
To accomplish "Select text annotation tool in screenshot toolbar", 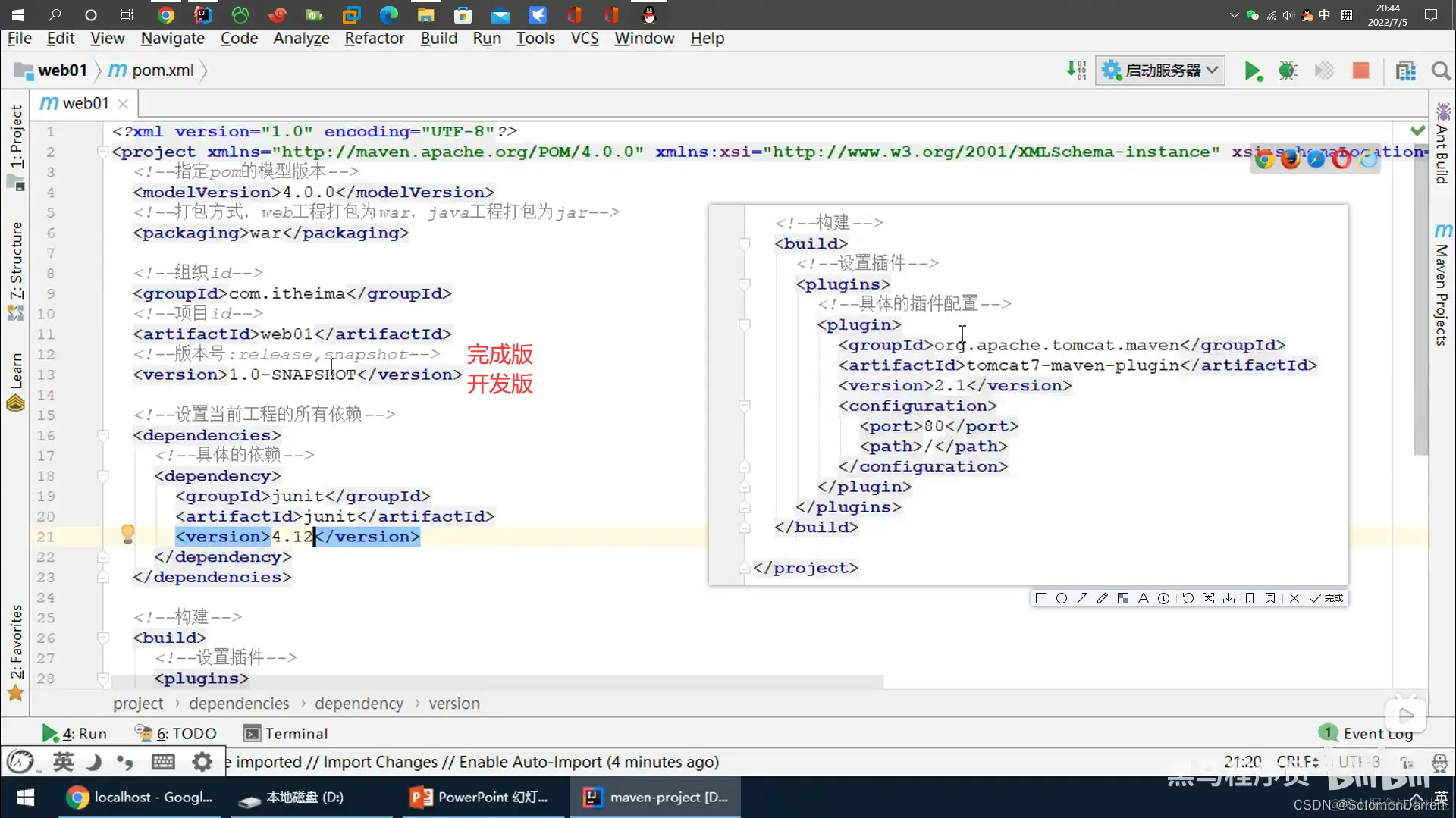I will click(x=1144, y=598).
